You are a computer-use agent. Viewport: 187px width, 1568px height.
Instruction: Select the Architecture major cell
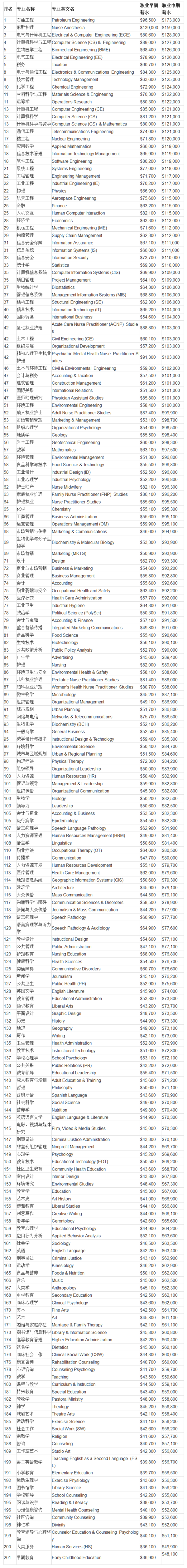tap(63, 887)
